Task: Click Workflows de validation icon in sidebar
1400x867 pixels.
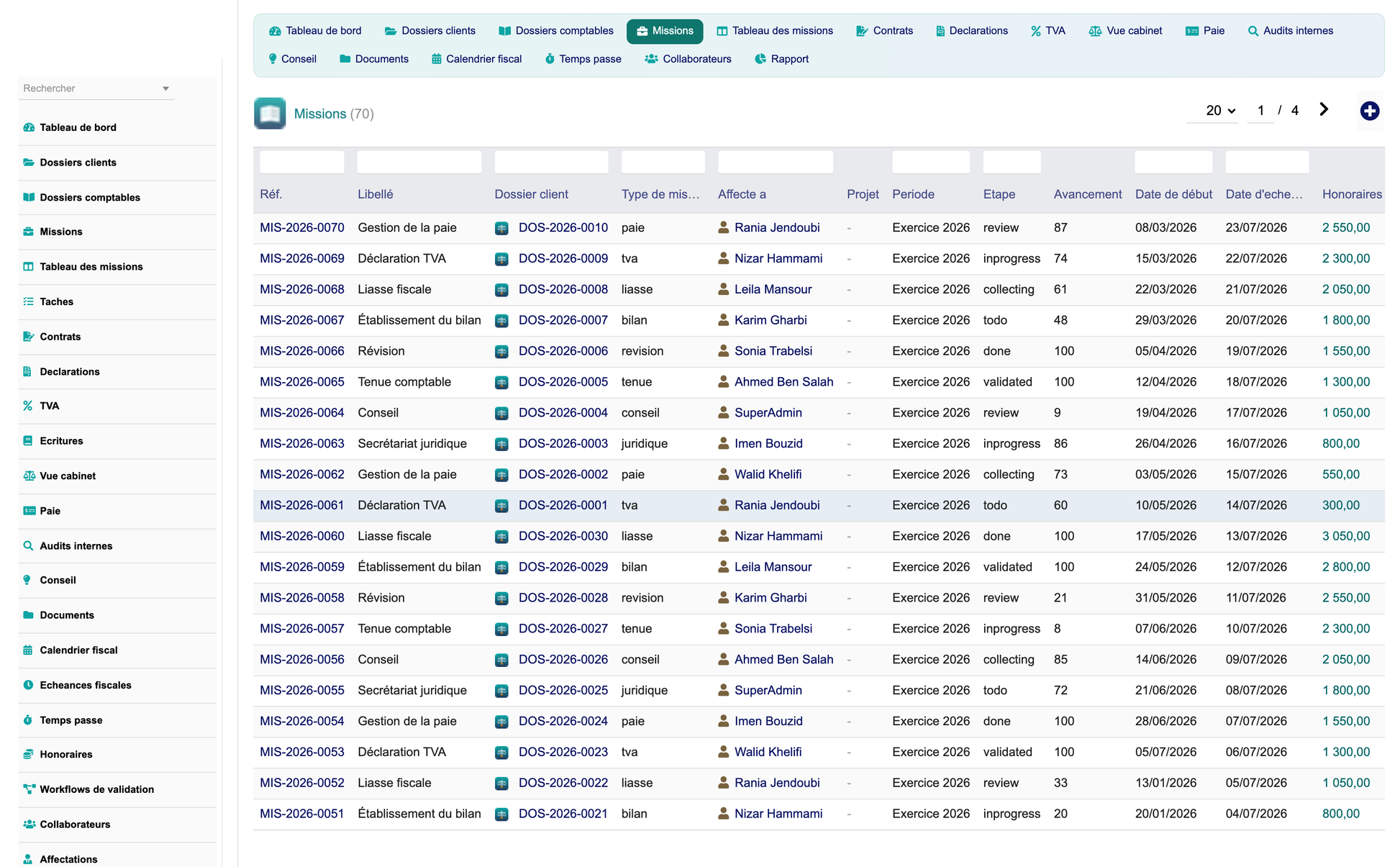Action: [29, 789]
